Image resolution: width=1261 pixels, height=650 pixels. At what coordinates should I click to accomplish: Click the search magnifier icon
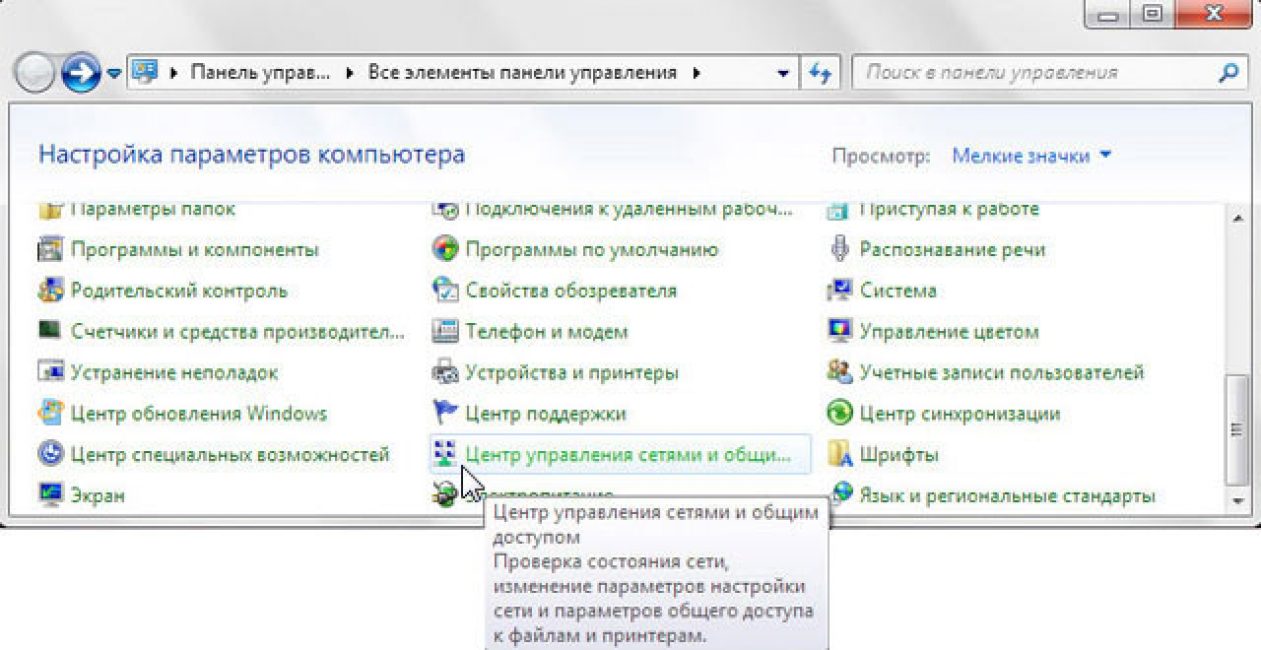click(1229, 72)
